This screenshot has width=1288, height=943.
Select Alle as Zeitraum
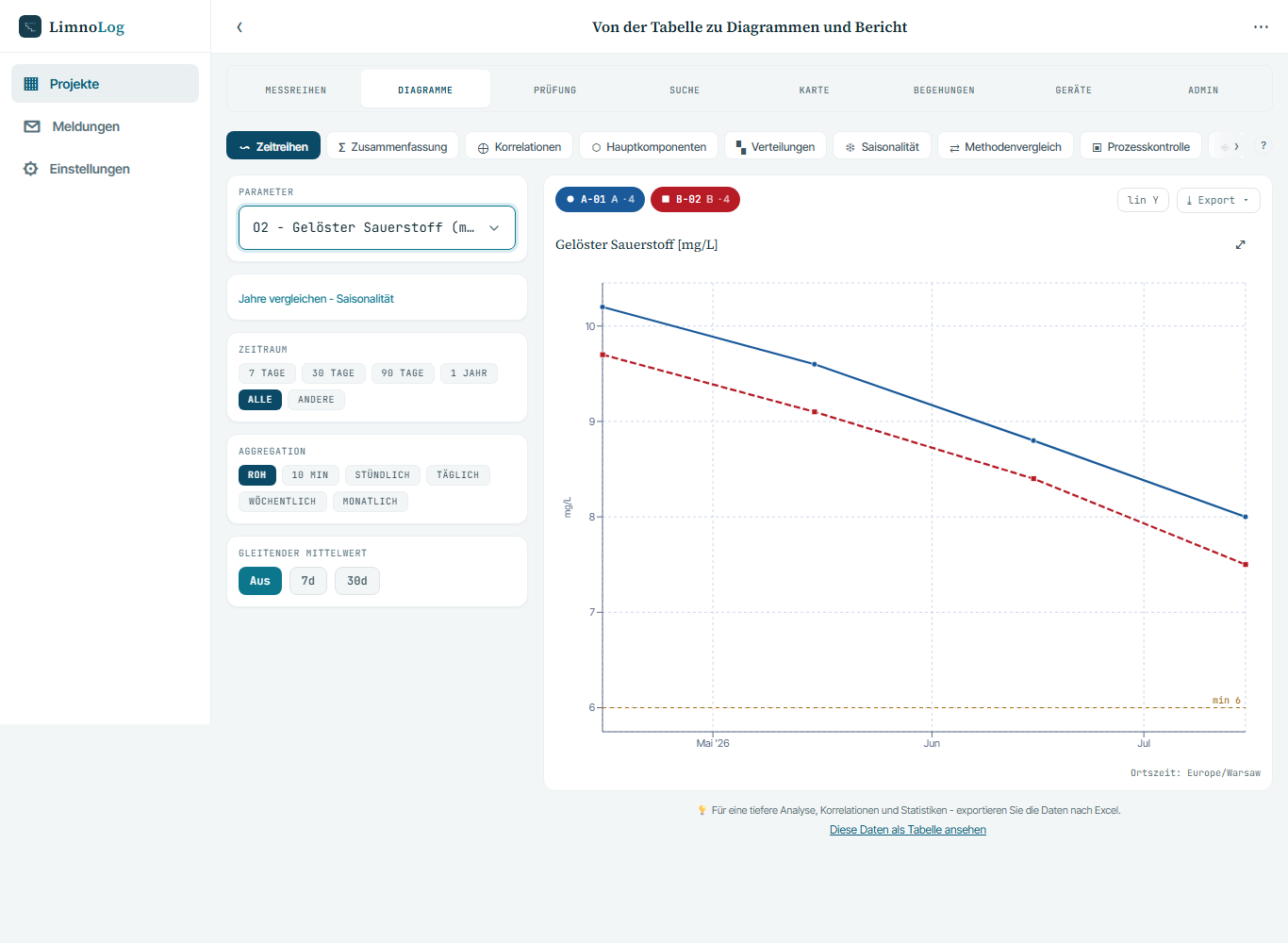[x=260, y=400]
